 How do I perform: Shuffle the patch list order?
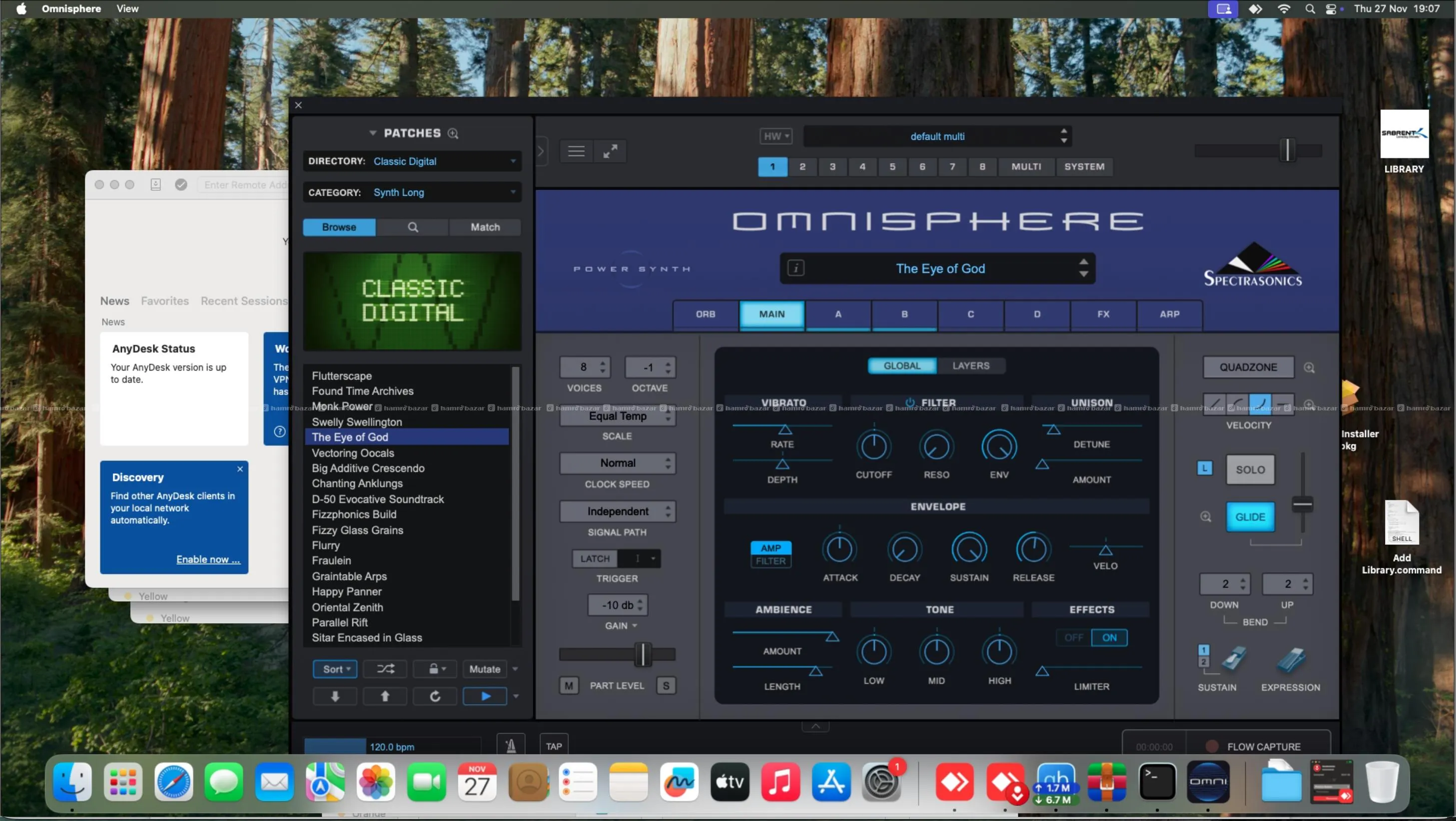coord(386,669)
